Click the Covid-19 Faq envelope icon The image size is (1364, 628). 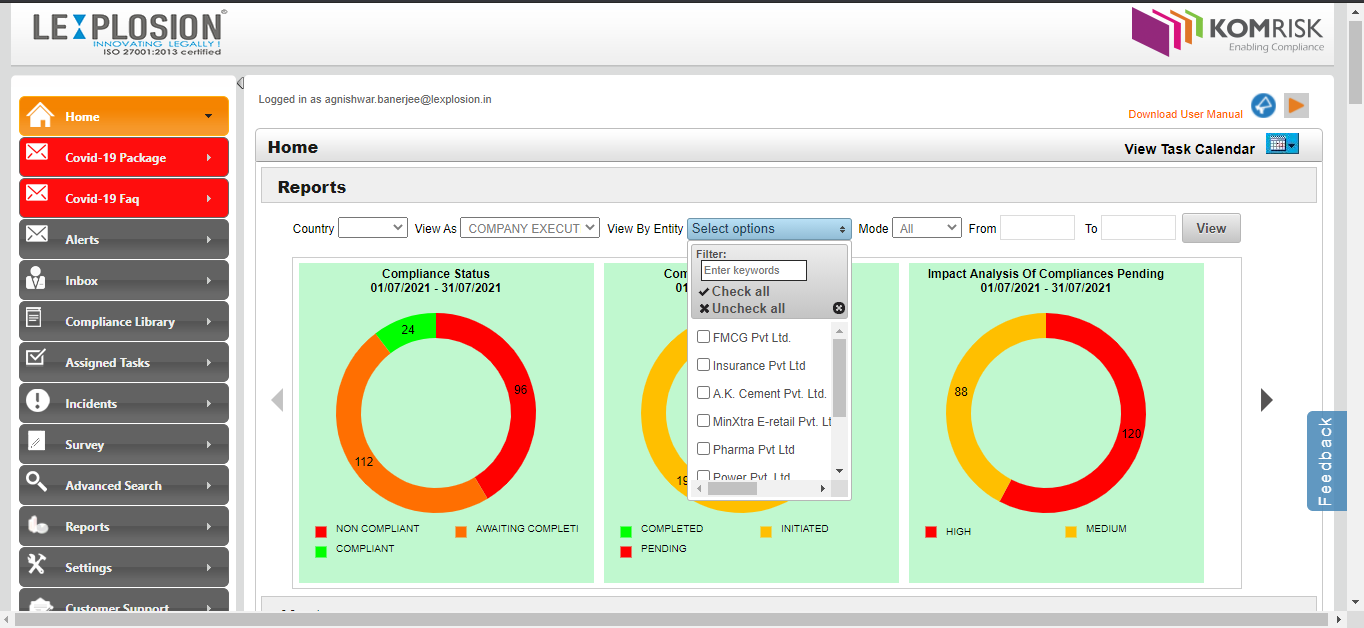click(x=38, y=194)
